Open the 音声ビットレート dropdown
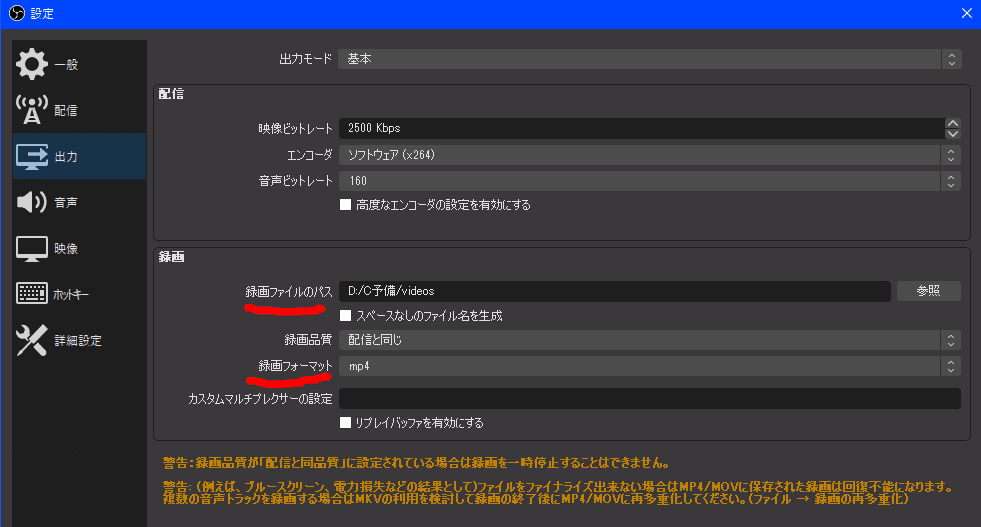 pyautogui.click(x=649, y=181)
